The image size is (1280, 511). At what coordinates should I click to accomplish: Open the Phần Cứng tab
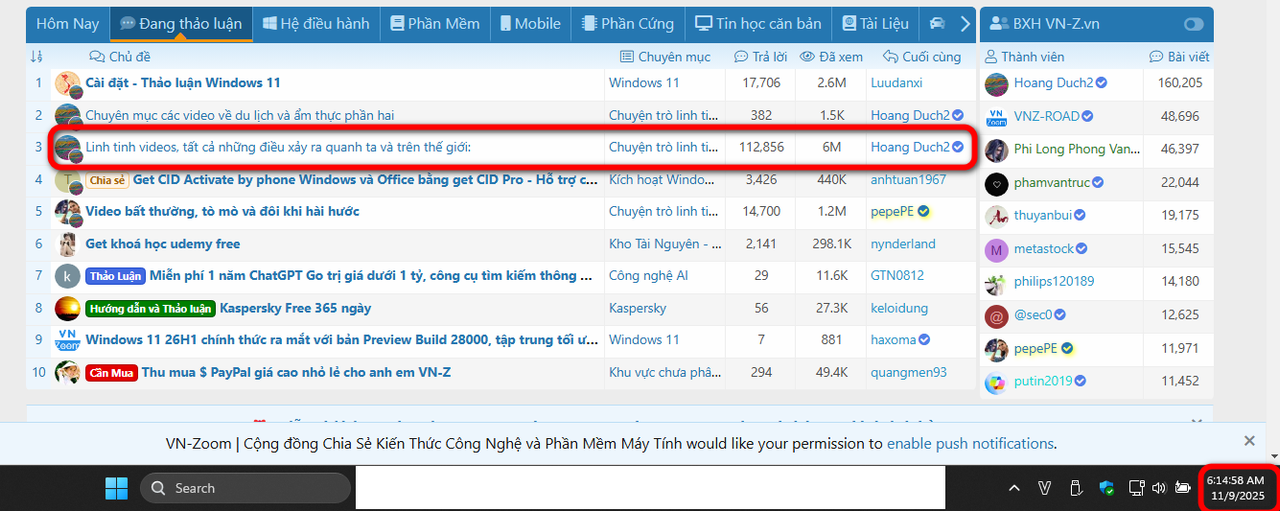pyautogui.click(x=627, y=23)
